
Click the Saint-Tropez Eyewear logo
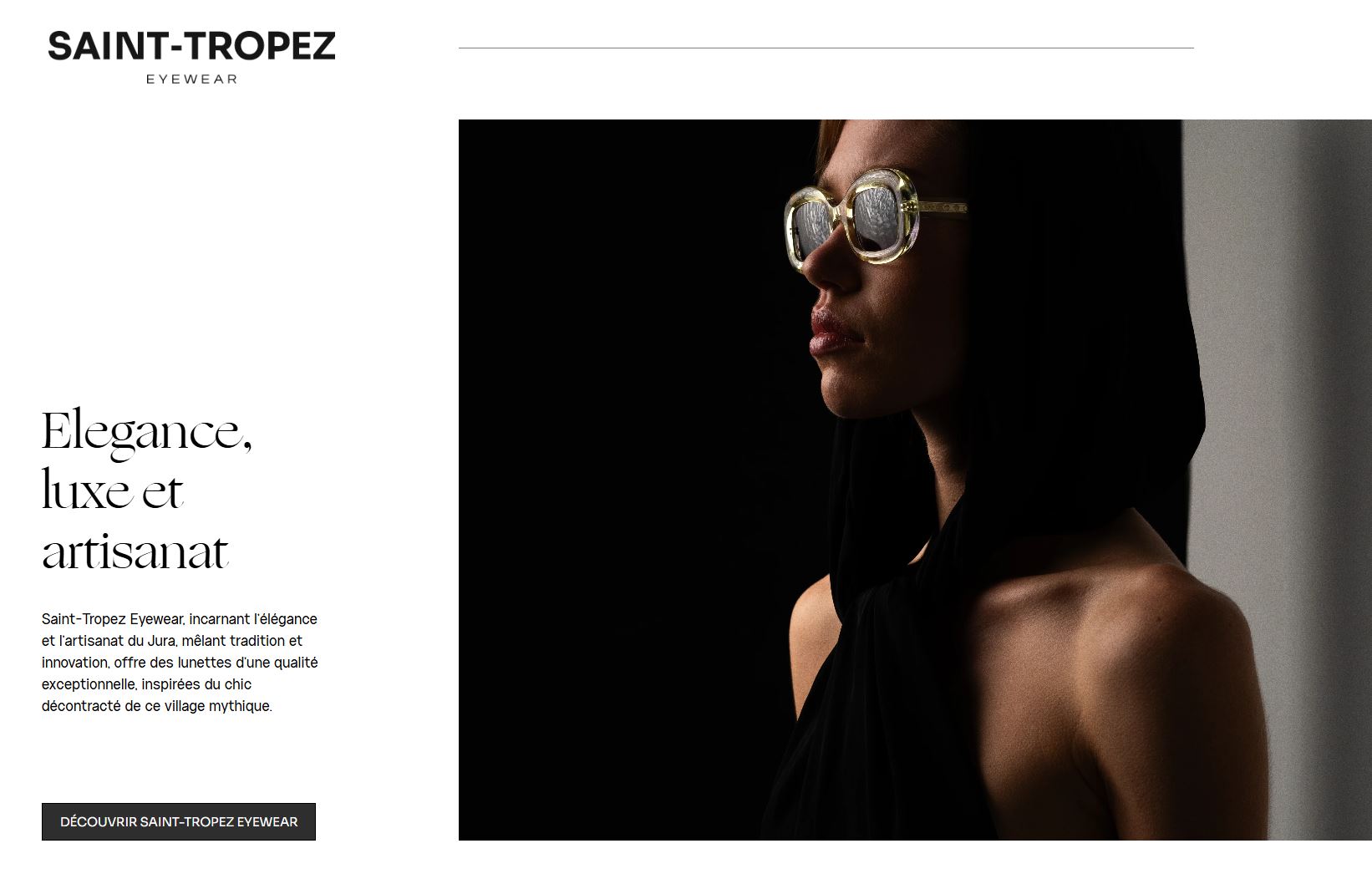click(191, 57)
